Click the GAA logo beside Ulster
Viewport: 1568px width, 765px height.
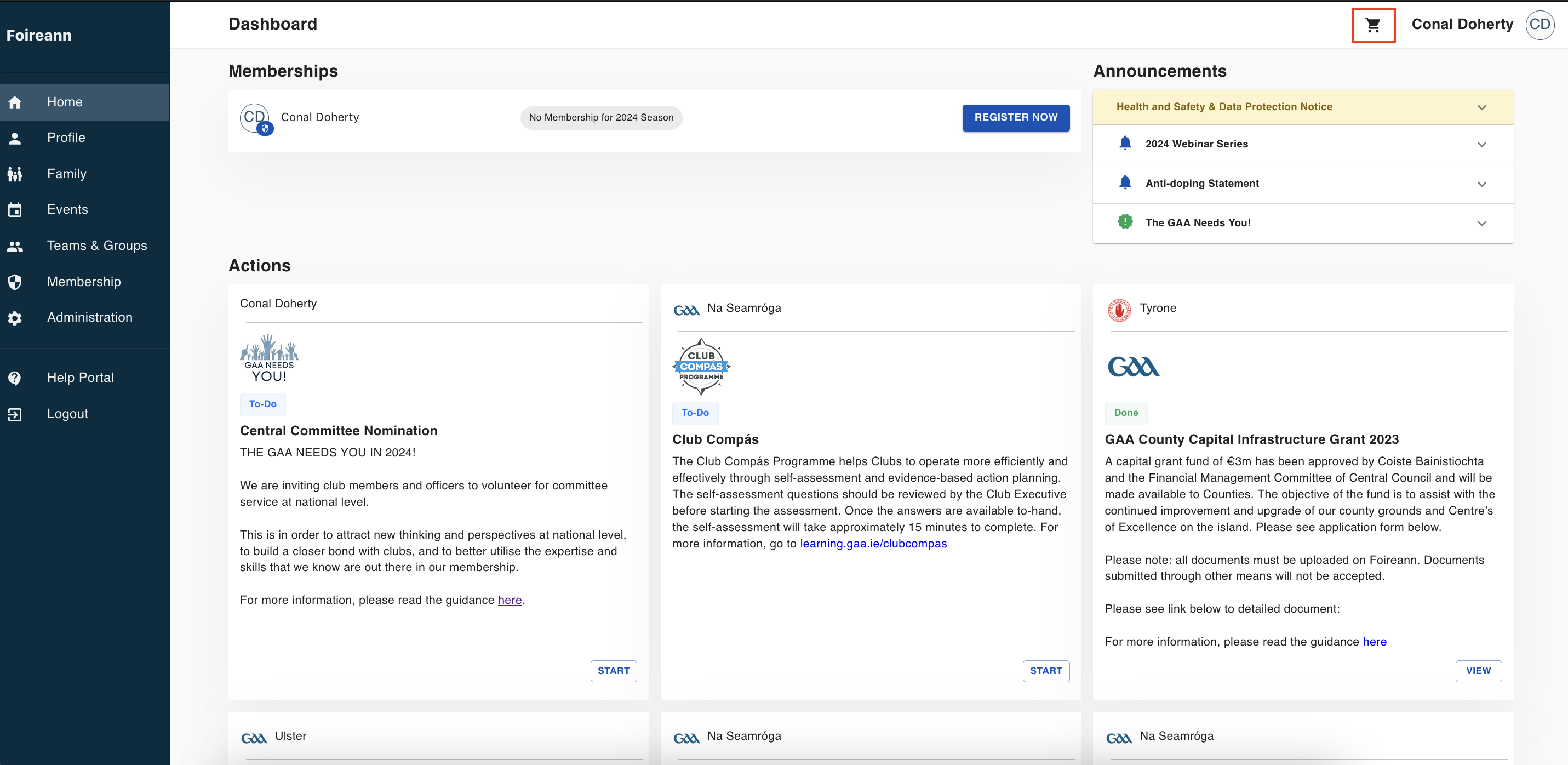(x=254, y=738)
